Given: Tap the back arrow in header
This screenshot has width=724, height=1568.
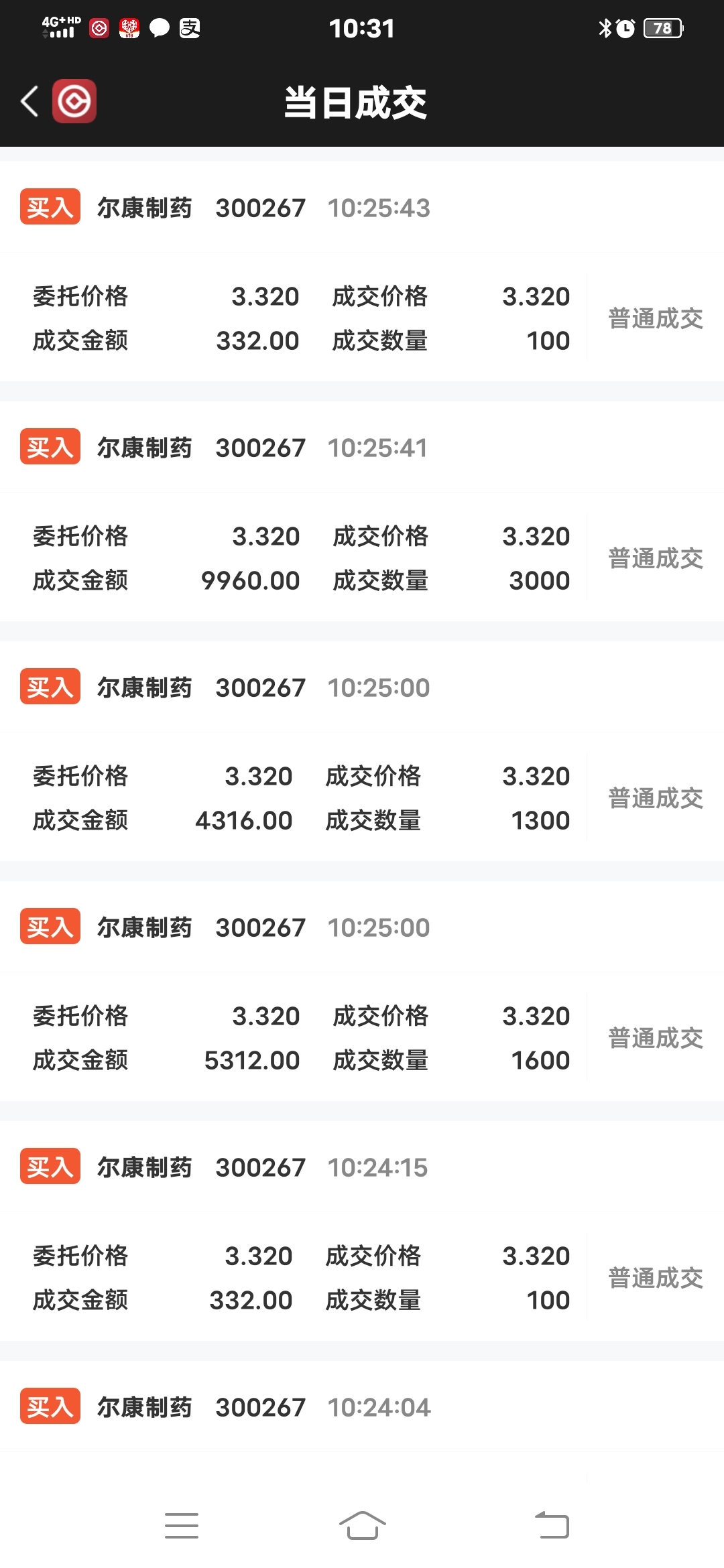Looking at the screenshot, I should point(29,102).
